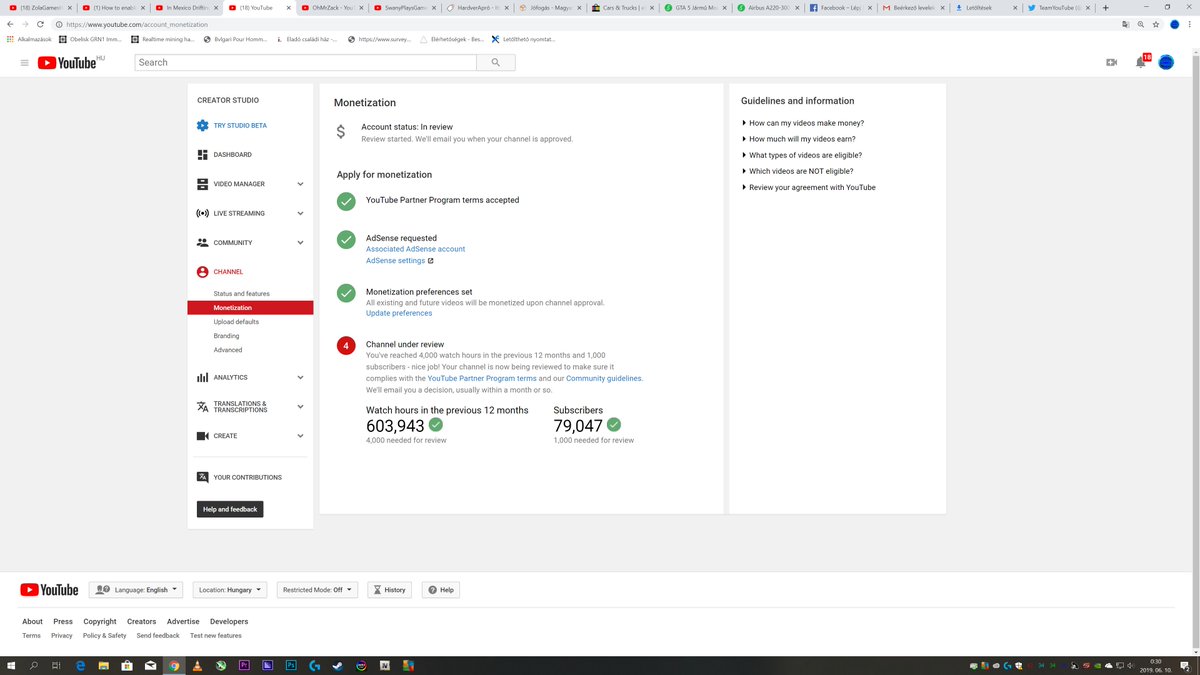Expand the Analytics section chevron
Viewport: 1200px width, 675px height.
coord(300,377)
